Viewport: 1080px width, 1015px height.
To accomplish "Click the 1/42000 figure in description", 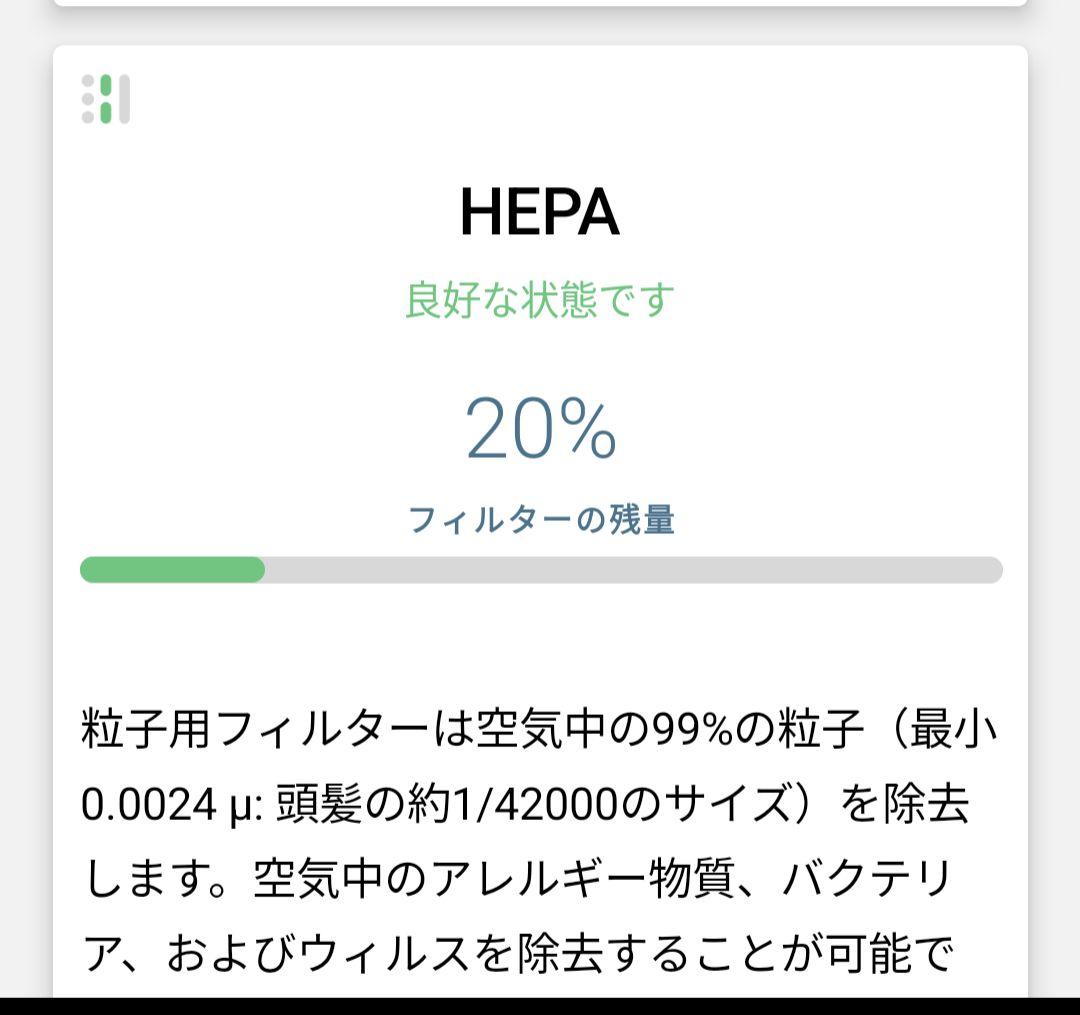I will 532,804.
